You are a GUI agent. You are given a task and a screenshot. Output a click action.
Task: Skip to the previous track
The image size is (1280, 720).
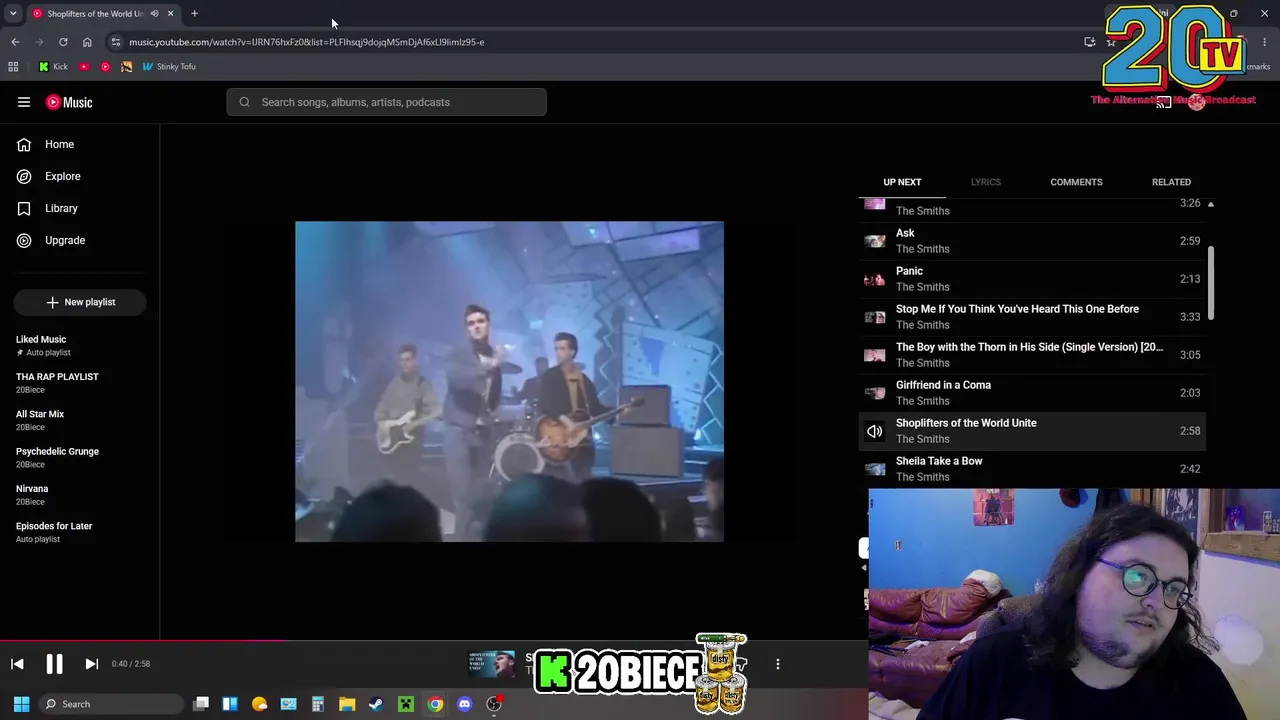(x=17, y=664)
